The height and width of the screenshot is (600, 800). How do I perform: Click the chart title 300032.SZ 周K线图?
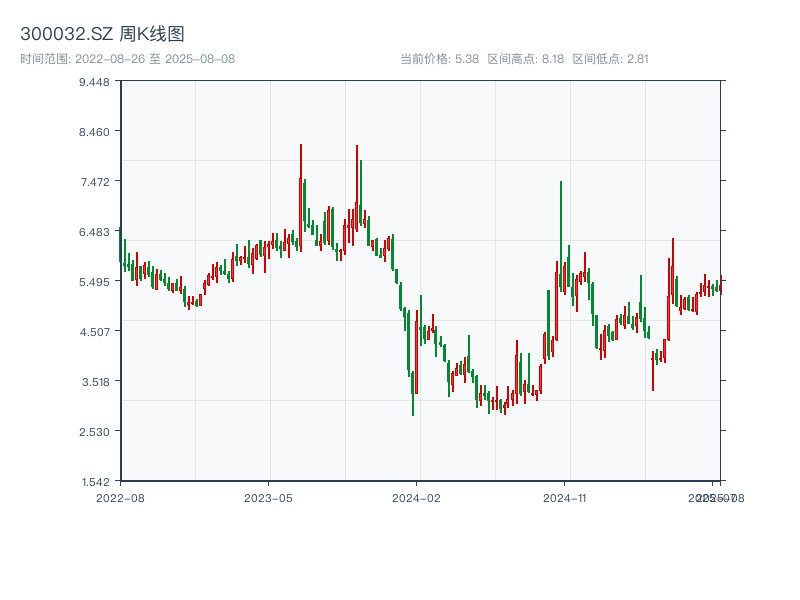tap(102, 34)
